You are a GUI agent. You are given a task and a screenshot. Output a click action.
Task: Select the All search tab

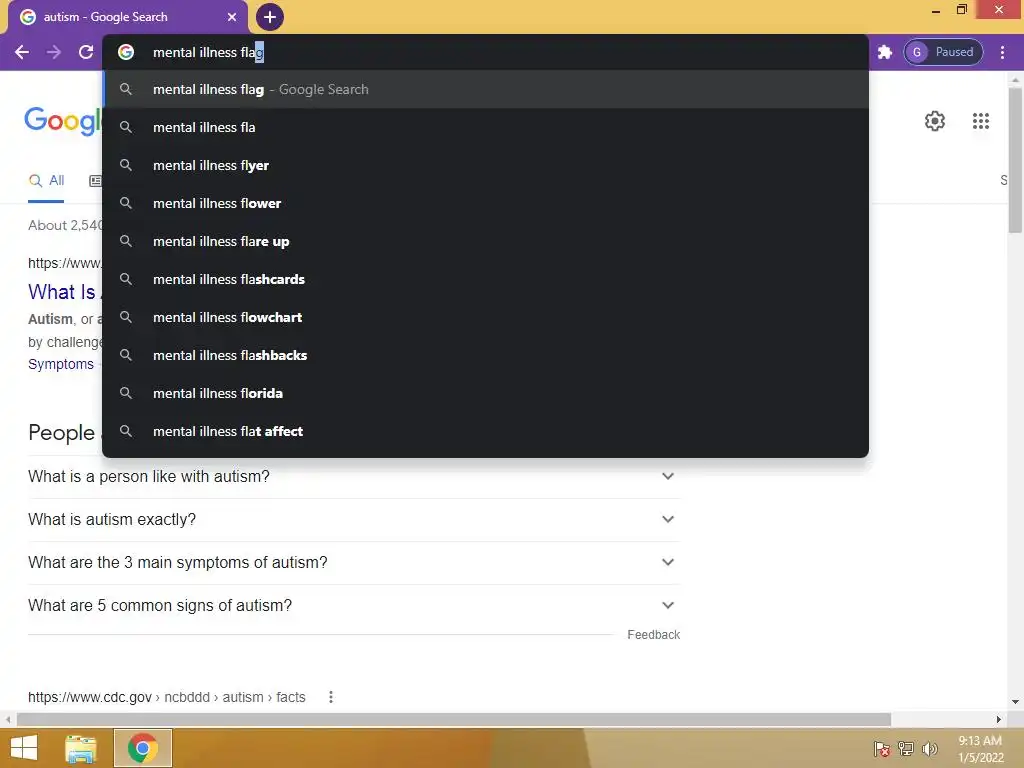46,181
